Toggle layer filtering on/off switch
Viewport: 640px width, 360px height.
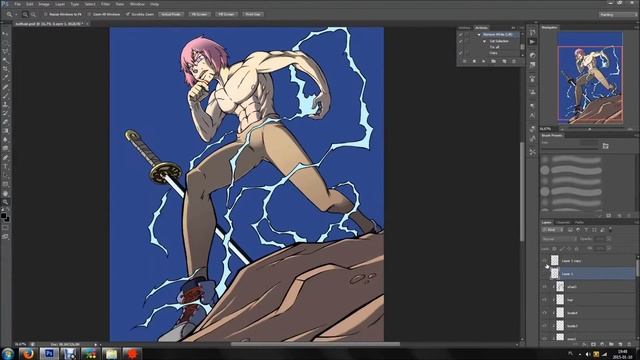(x=610, y=229)
